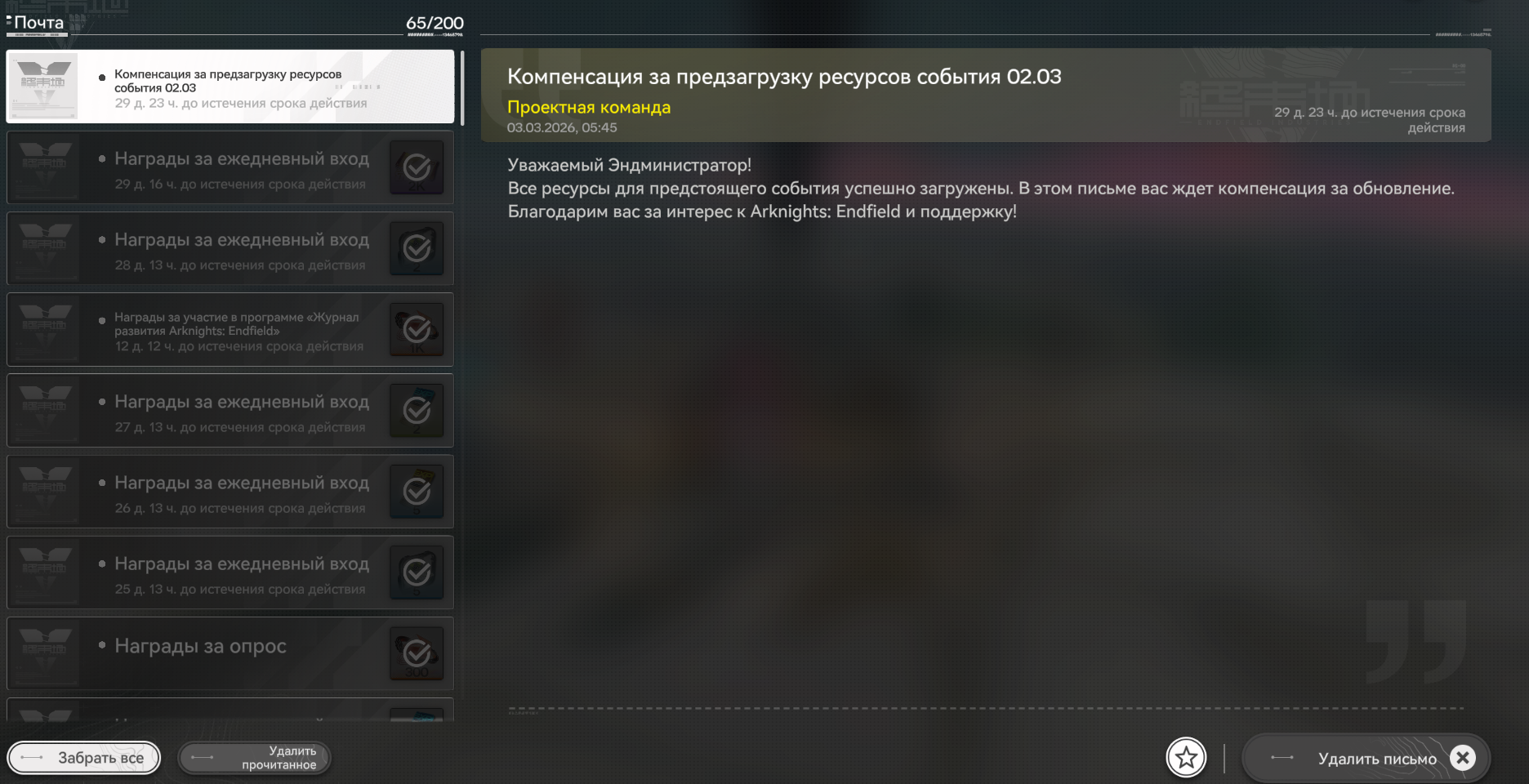The width and height of the screenshot is (1529, 784).
Task: Click the mail list scrollbar
Action: (462, 88)
